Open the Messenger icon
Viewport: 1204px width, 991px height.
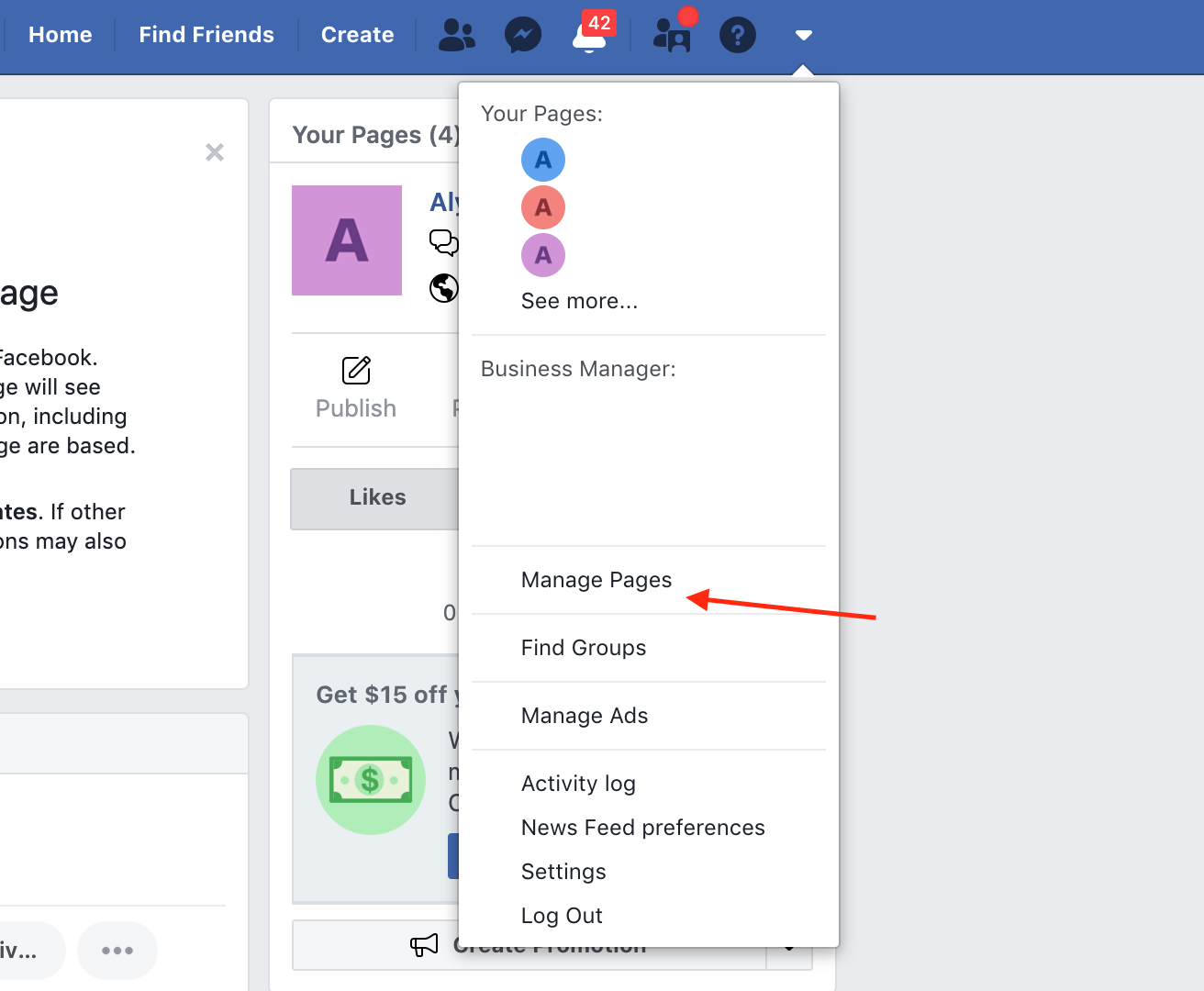[523, 35]
